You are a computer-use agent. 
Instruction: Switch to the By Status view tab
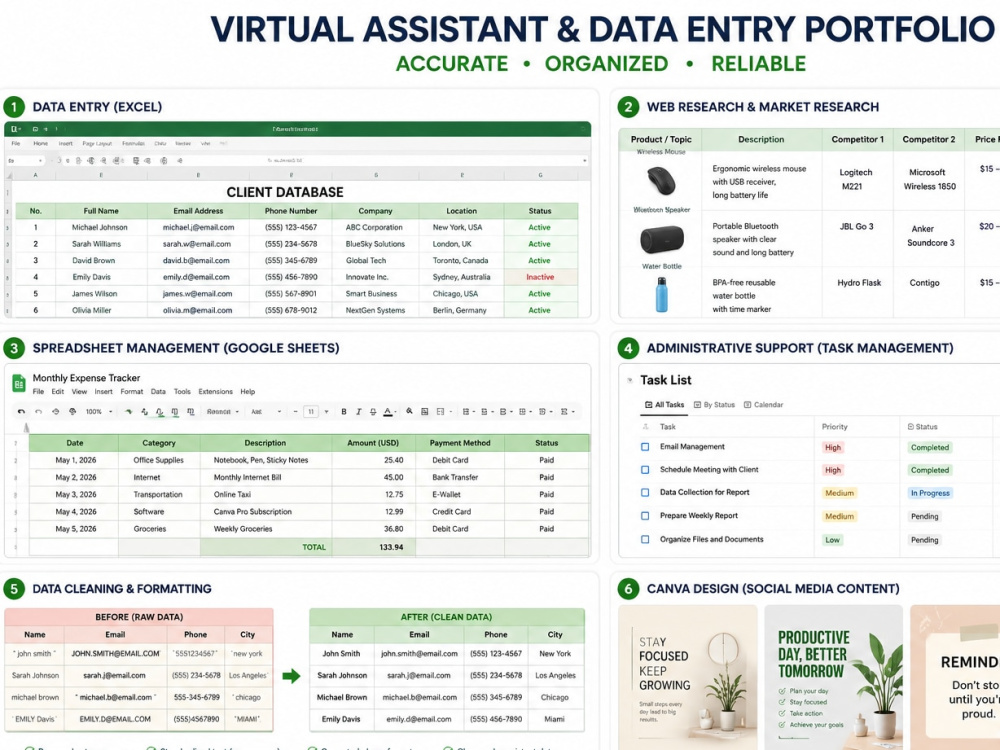coord(714,404)
